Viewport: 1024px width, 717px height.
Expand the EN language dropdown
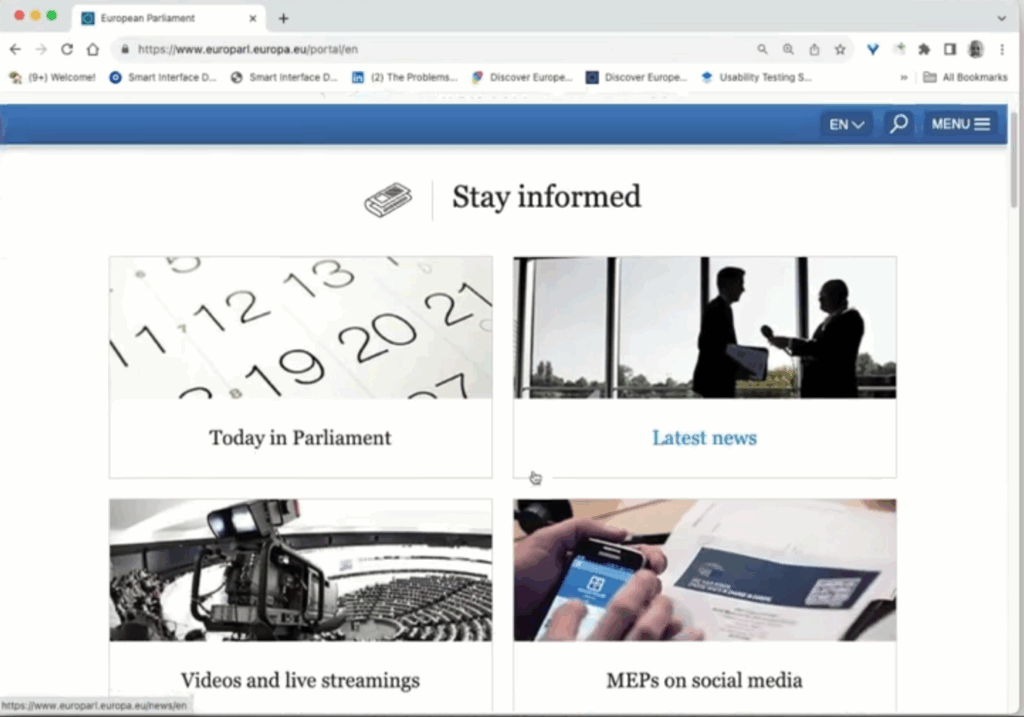click(x=846, y=124)
